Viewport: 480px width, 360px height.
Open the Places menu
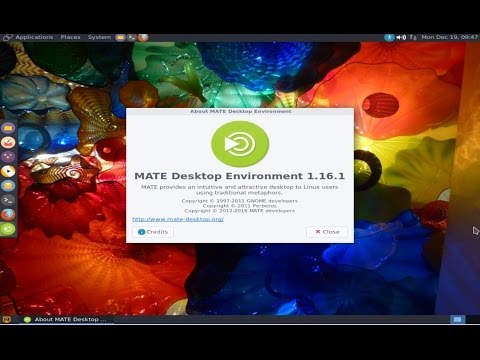[x=70, y=37]
